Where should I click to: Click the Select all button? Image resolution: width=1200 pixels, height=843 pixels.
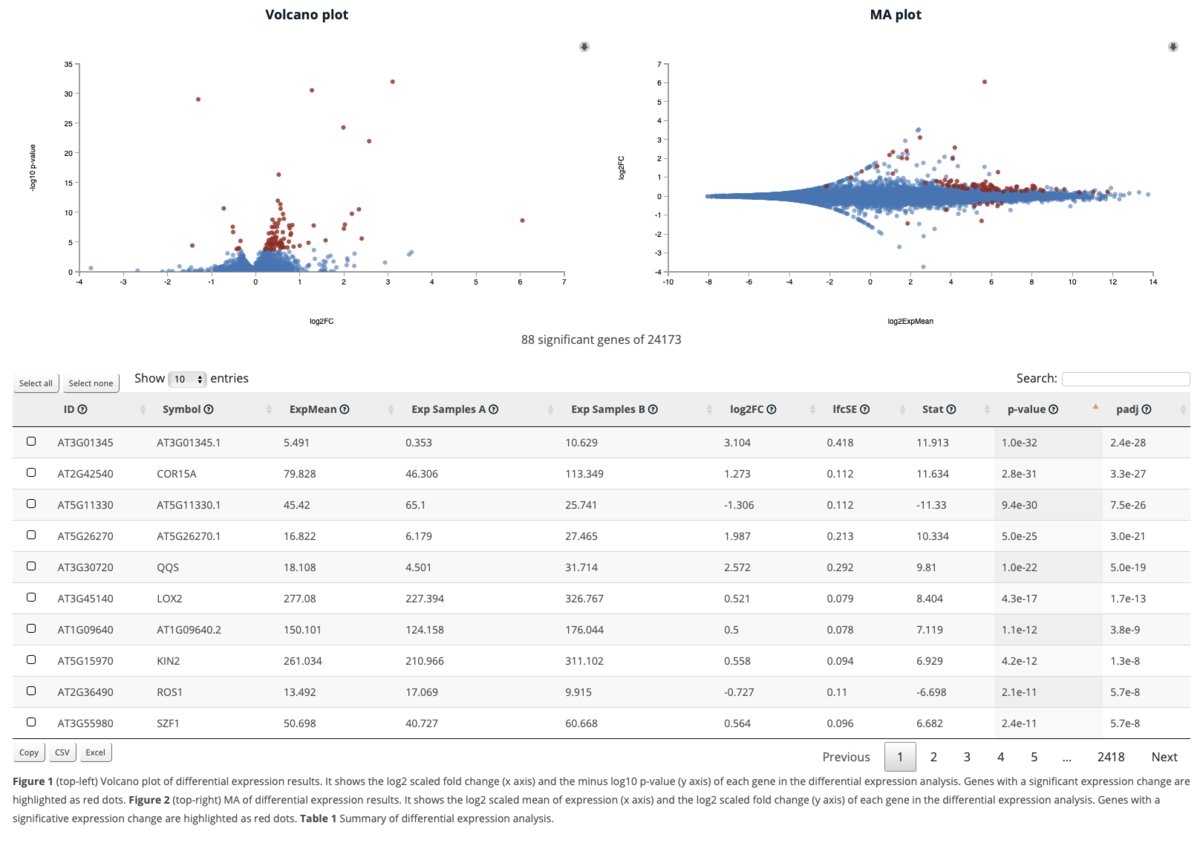click(x=36, y=383)
